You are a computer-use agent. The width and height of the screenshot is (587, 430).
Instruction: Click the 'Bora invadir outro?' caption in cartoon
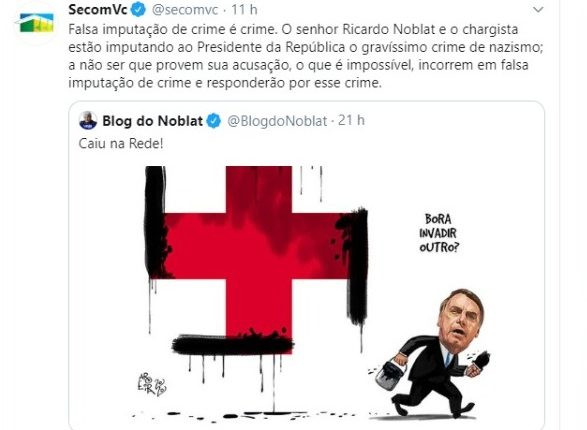pos(438,233)
